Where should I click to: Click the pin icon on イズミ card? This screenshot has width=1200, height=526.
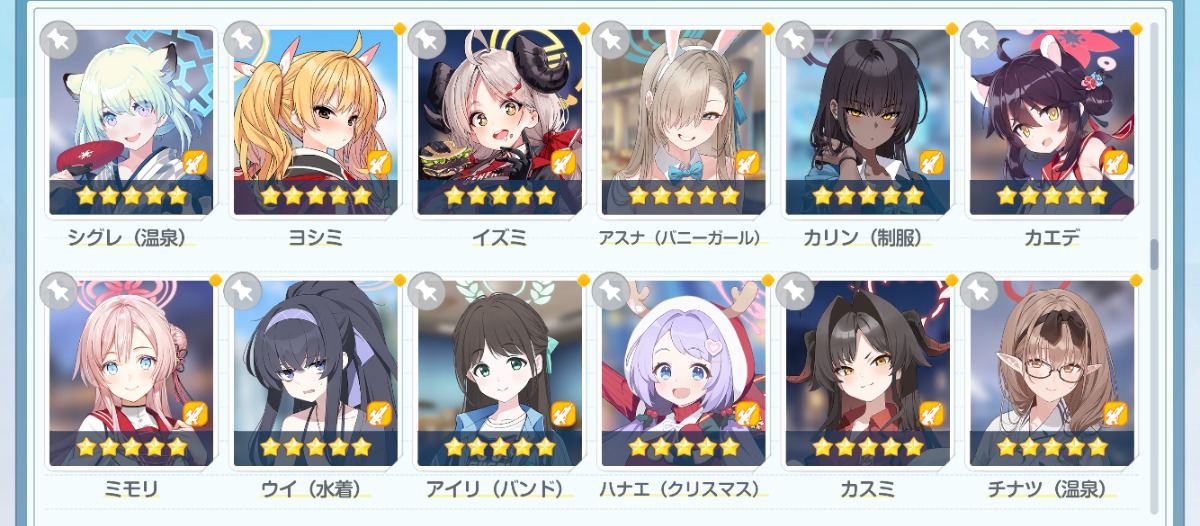(427, 39)
